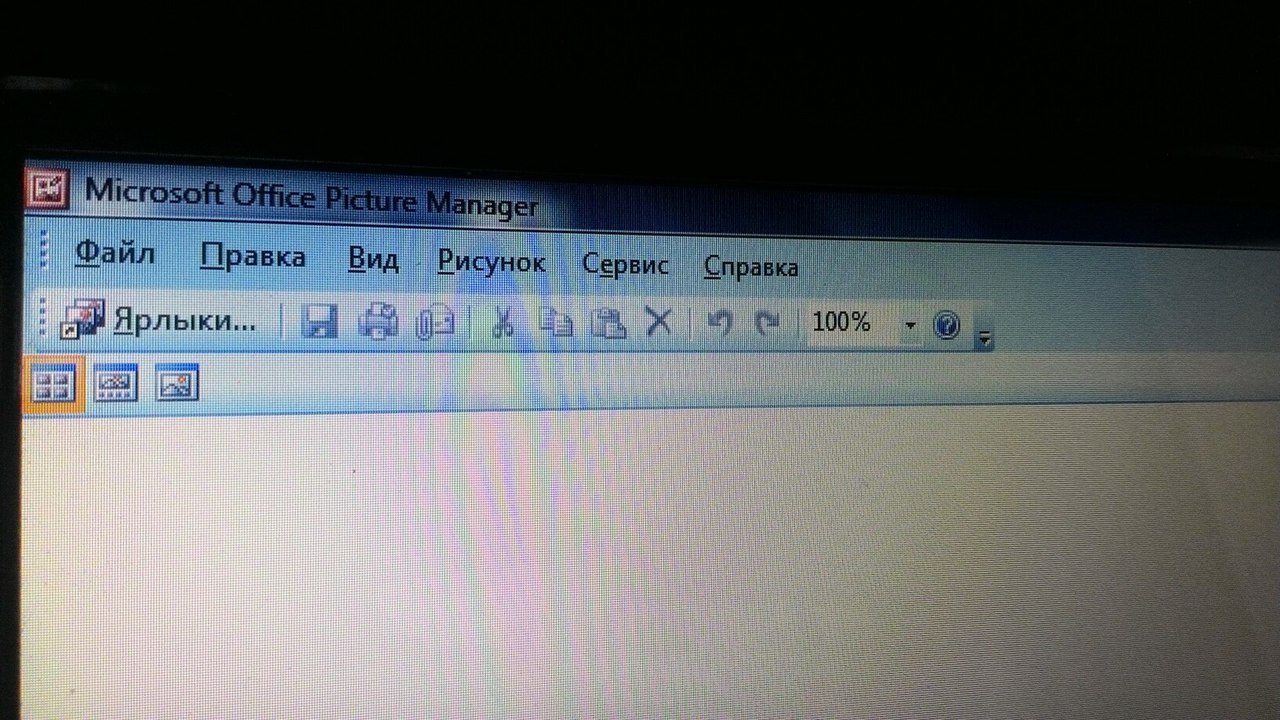The width and height of the screenshot is (1280, 720).
Task: Expand the toolbar options arrow
Action: 984,339
